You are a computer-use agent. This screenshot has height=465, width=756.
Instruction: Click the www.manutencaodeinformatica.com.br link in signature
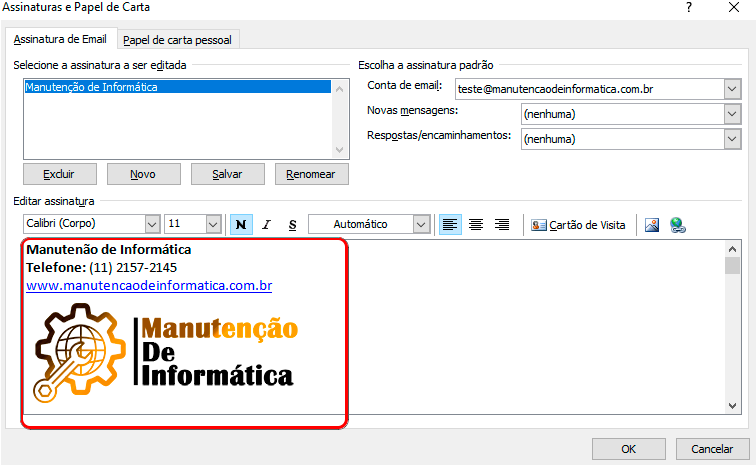[x=149, y=286]
